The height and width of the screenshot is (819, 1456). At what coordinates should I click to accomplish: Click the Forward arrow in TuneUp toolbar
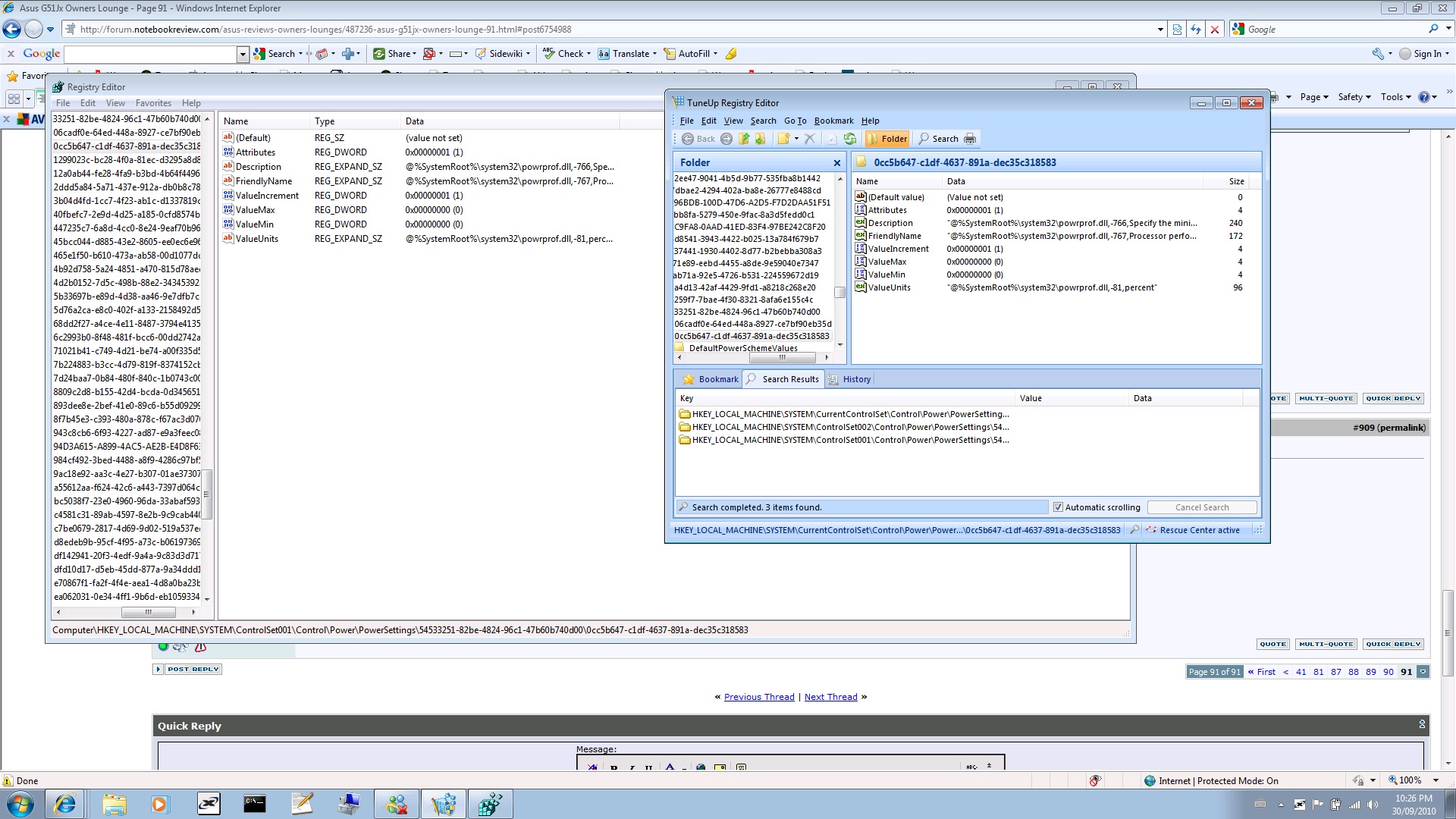(726, 139)
